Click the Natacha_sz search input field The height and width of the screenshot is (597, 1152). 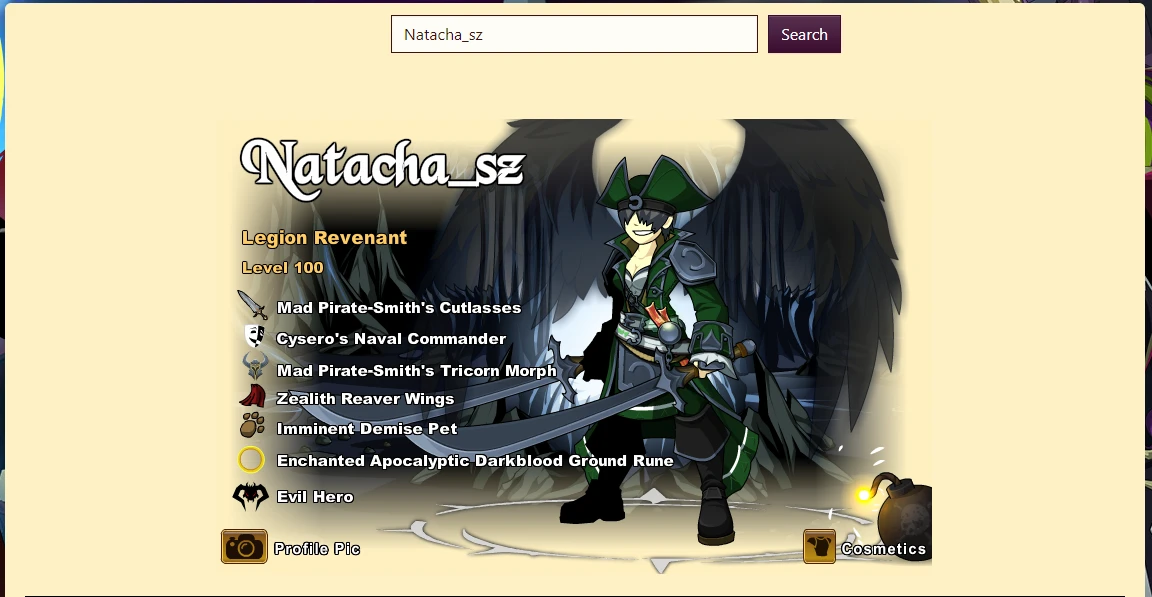(575, 35)
